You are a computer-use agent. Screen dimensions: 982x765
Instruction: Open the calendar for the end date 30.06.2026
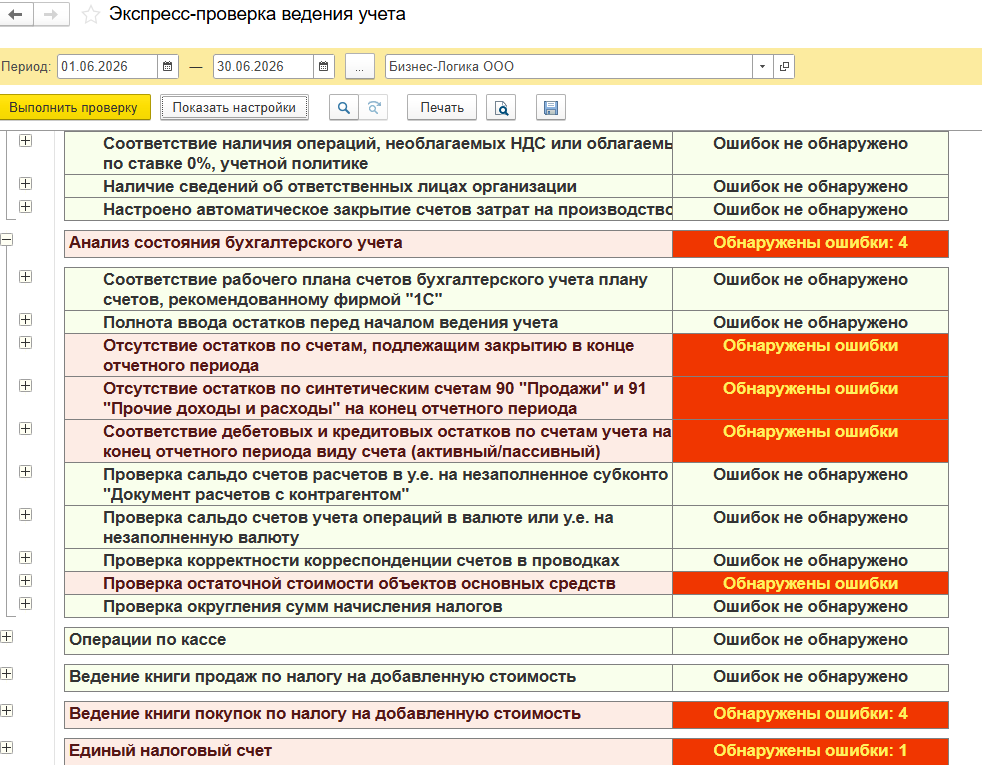click(323, 66)
